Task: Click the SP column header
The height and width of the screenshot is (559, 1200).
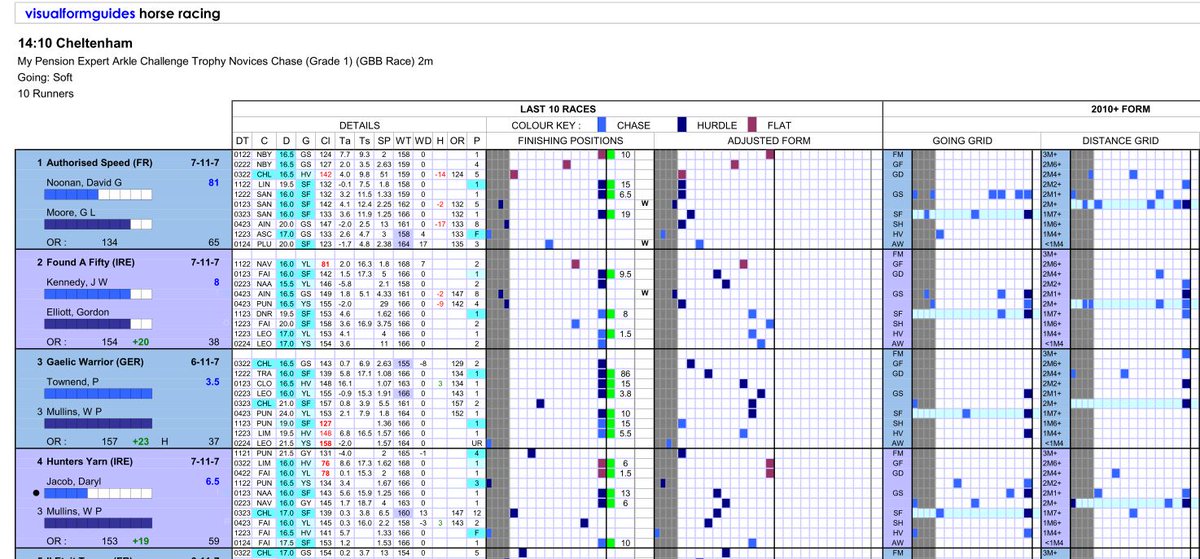Action: (x=386, y=141)
